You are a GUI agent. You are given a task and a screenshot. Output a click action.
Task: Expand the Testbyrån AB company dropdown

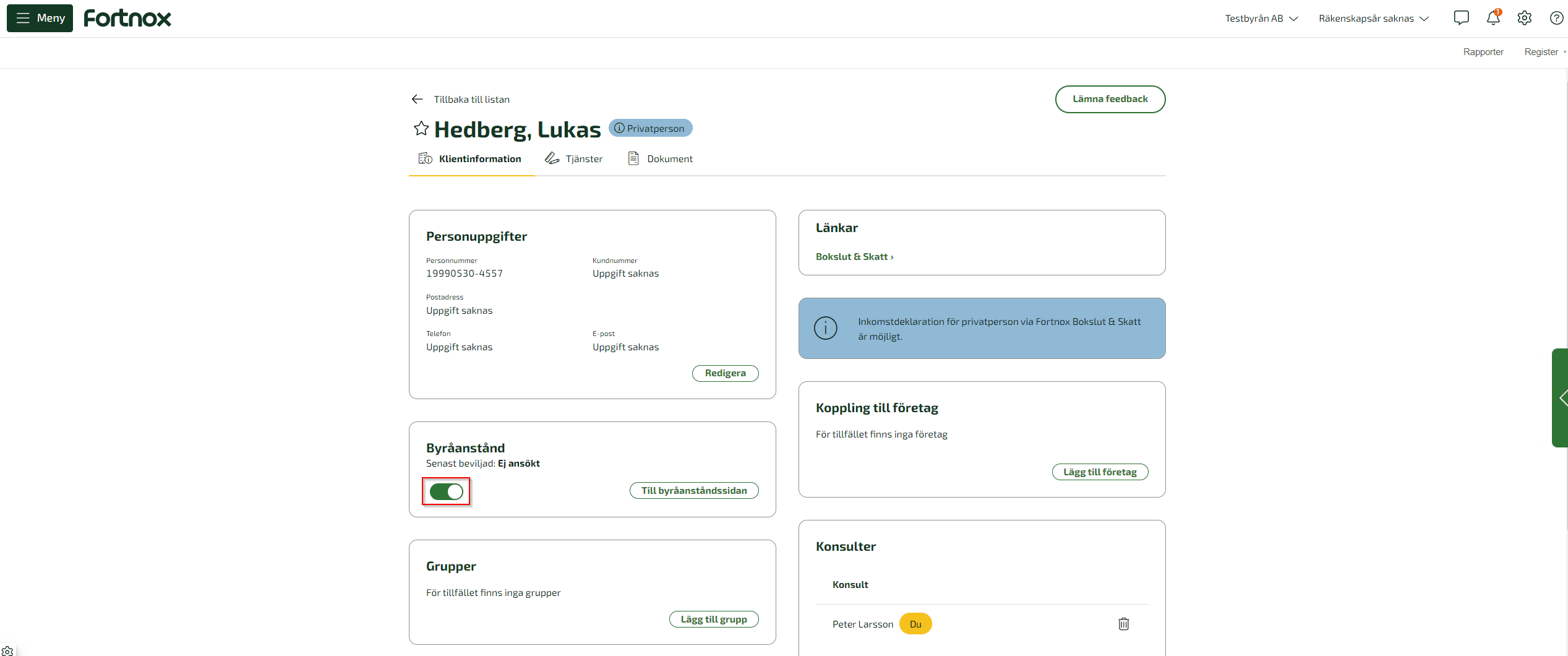point(1261,19)
